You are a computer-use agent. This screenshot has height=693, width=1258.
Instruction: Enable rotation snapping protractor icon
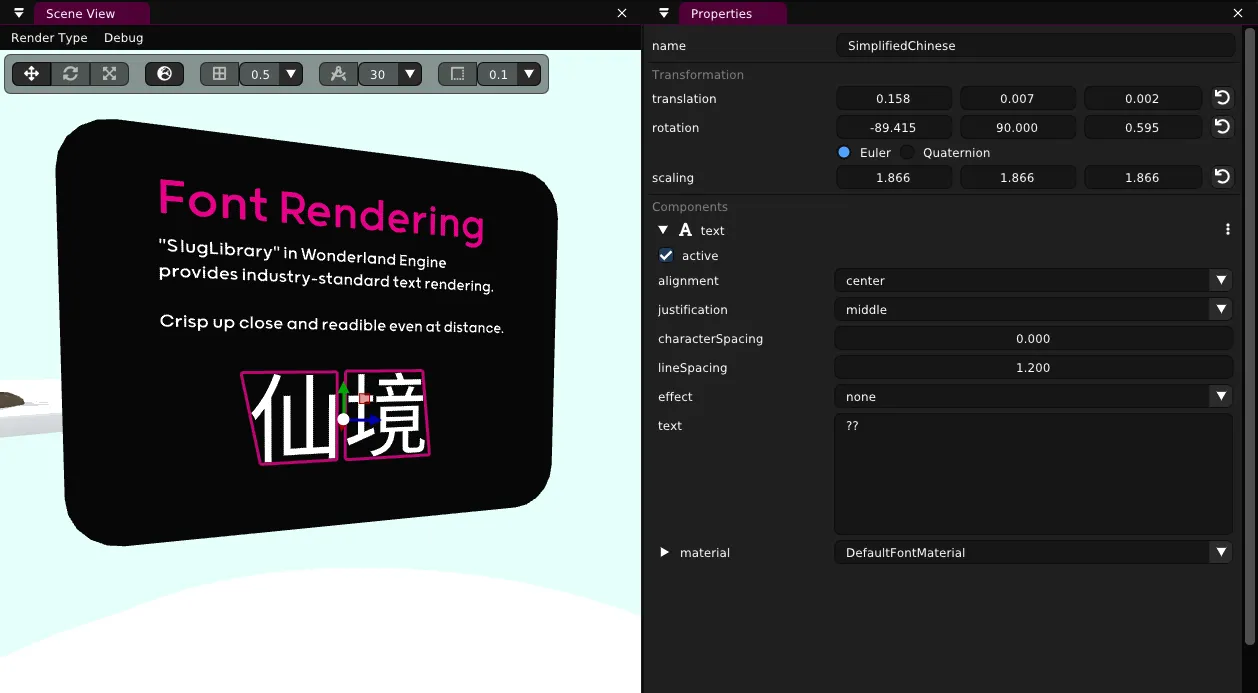pyautogui.click(x=338, y=73)
